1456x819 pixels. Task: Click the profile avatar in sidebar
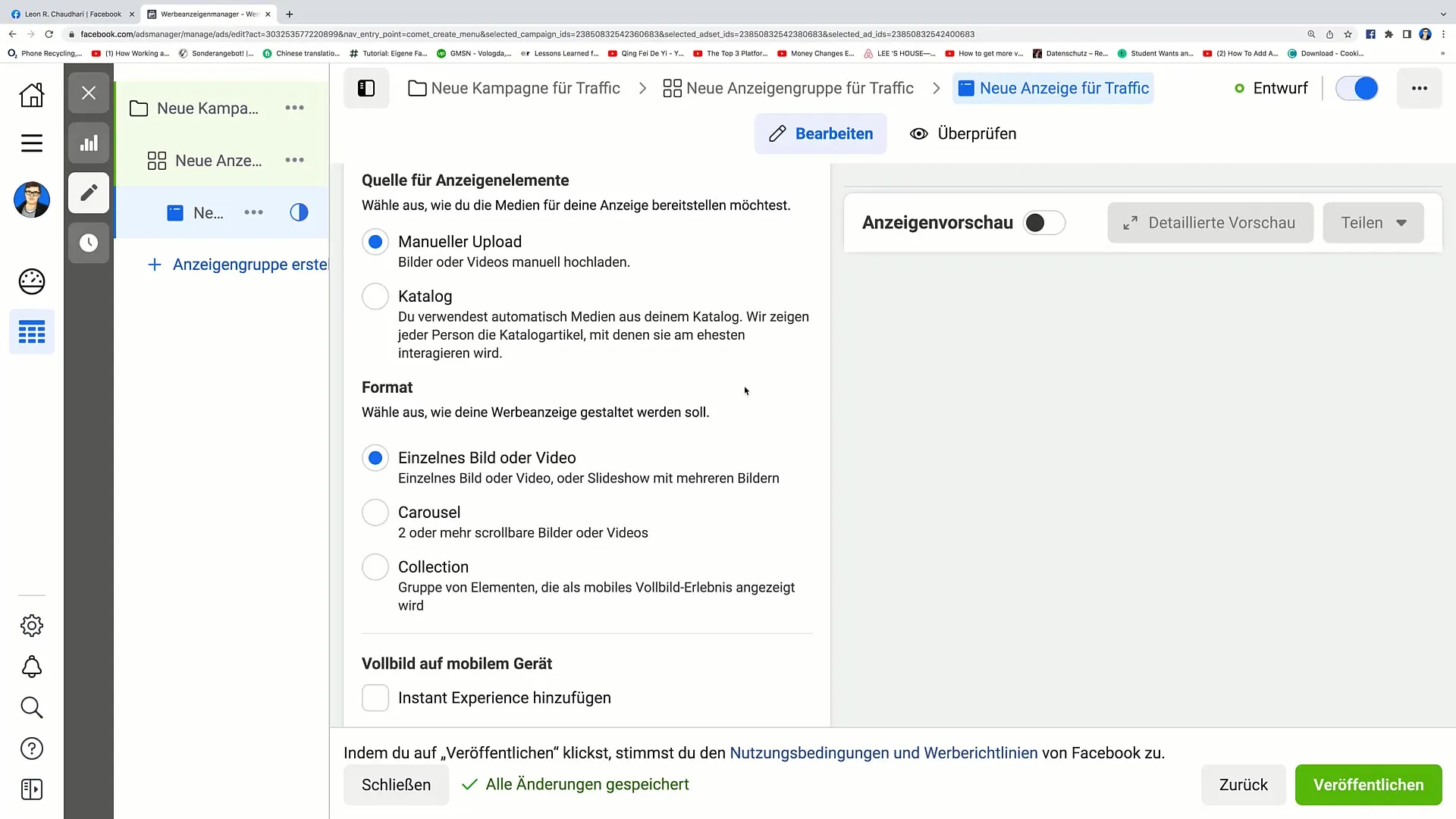[32, 199]
